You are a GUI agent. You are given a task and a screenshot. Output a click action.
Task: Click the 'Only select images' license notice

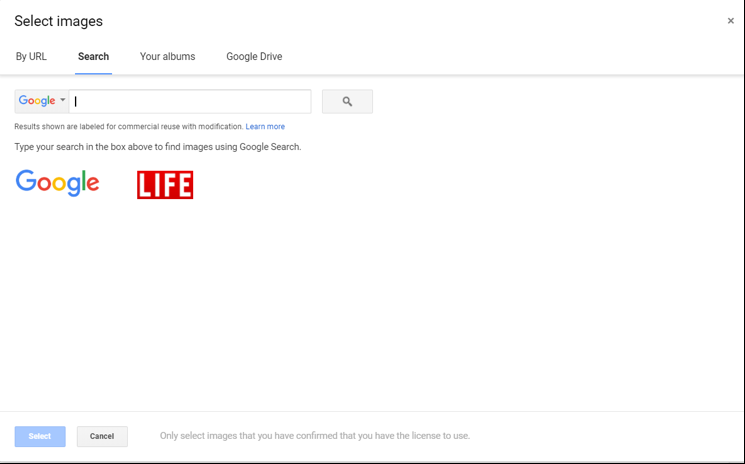(x=315, y=436)
